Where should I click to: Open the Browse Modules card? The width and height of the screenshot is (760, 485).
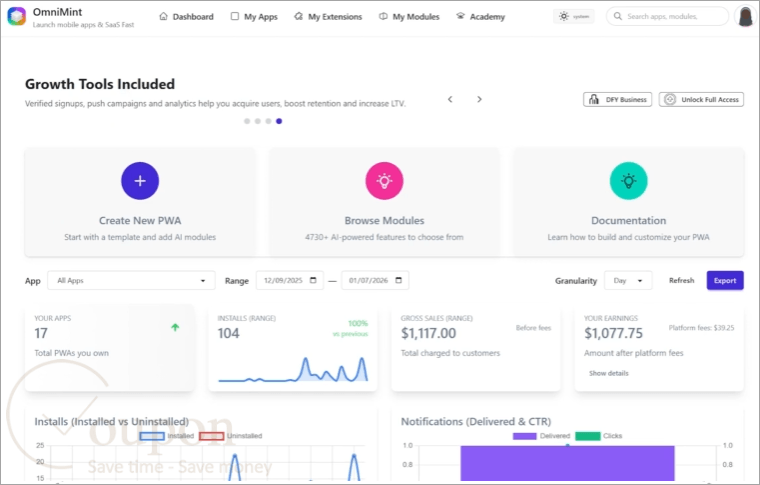pos(384,202)
